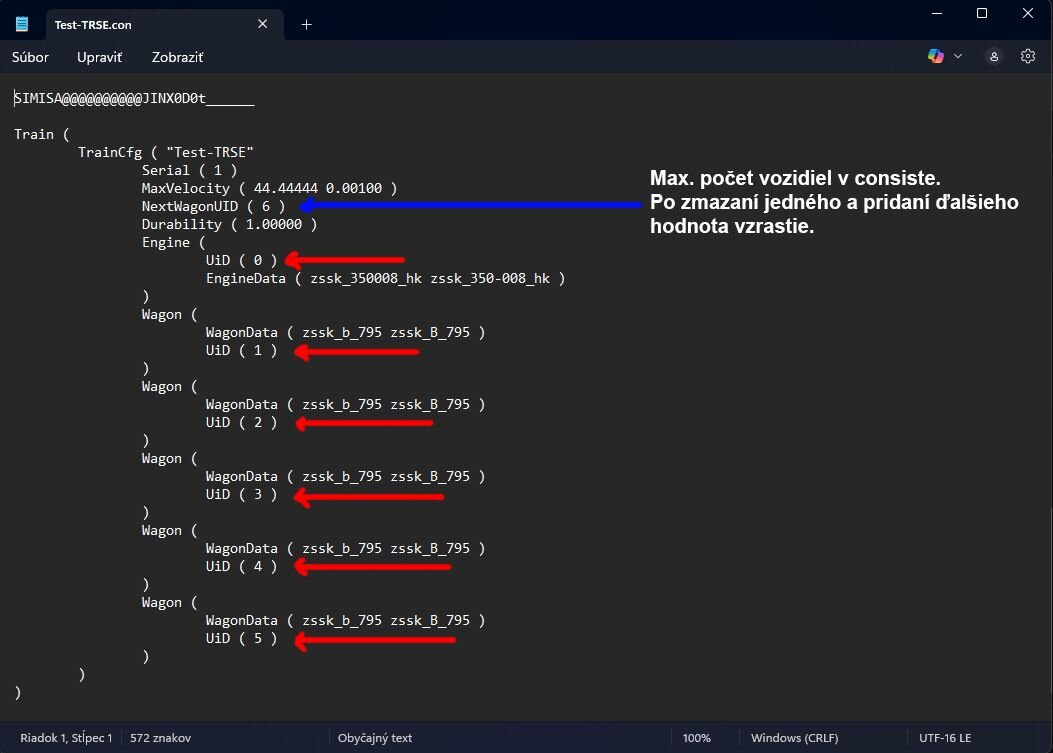Click the vertical scrollbar on the right

pos(1047,400)
